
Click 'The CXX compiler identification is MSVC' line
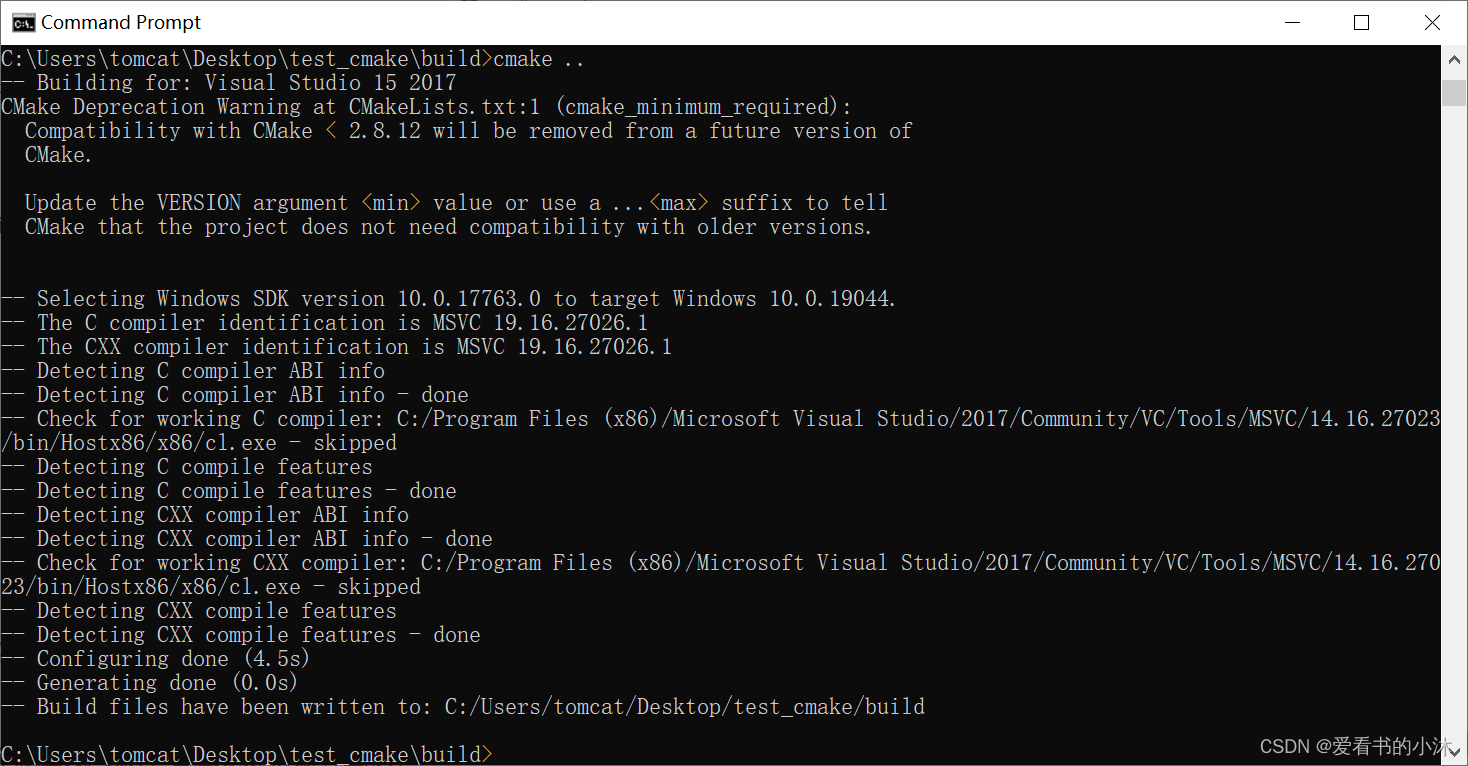[x=337, y=347]
